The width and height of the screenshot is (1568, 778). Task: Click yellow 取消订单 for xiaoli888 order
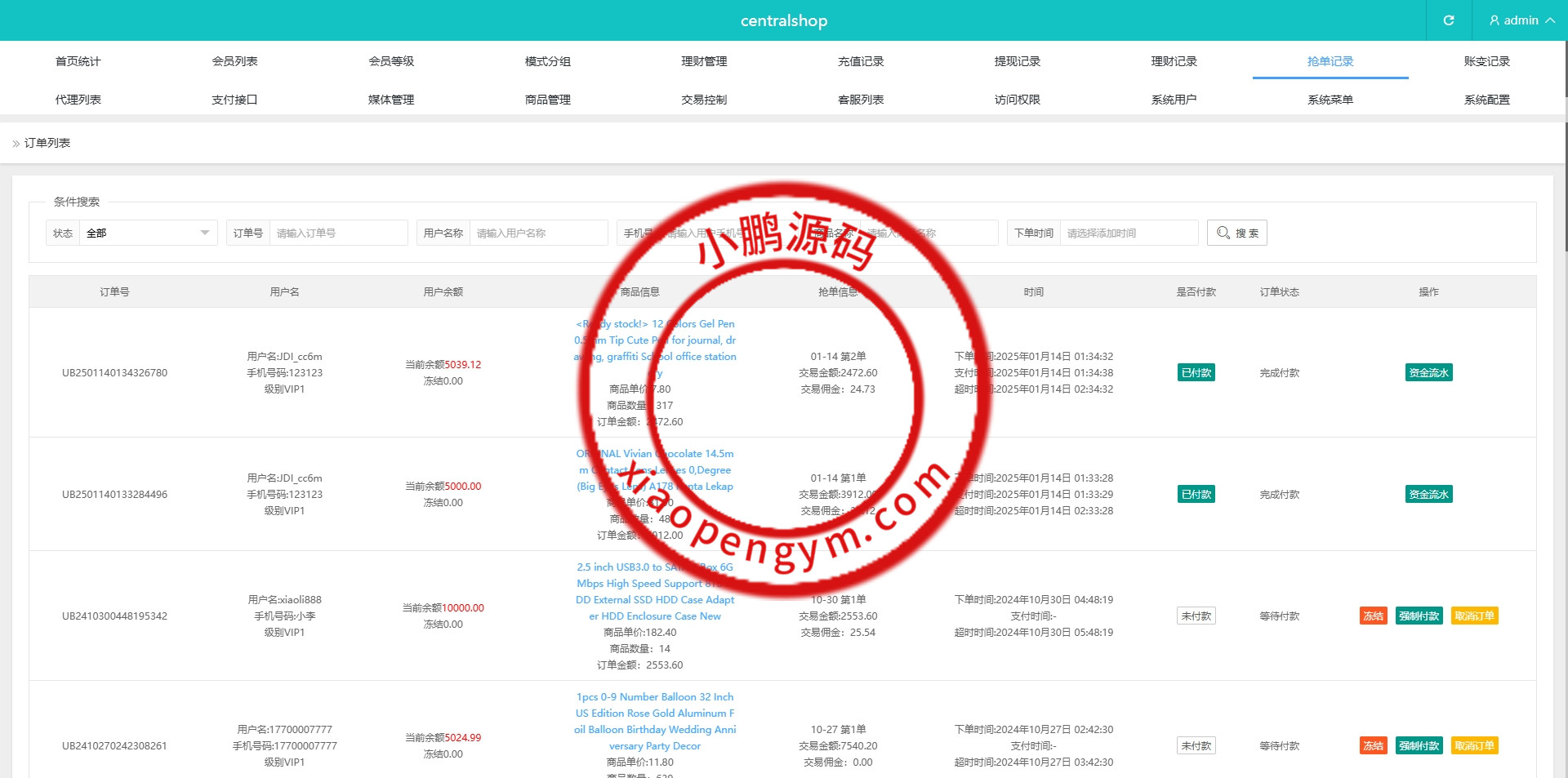click(1474, 616)
